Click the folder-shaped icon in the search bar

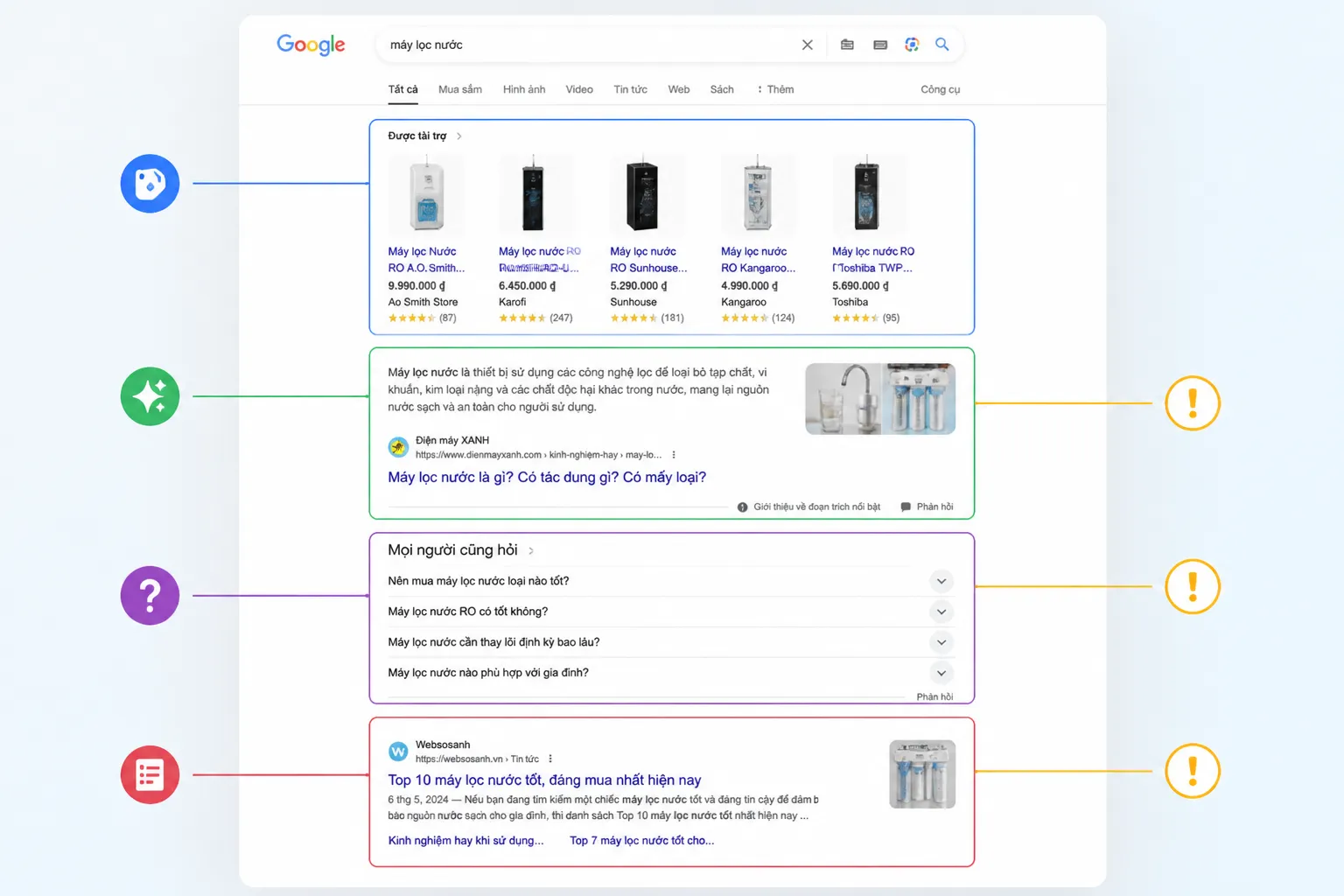click(847, 45)
